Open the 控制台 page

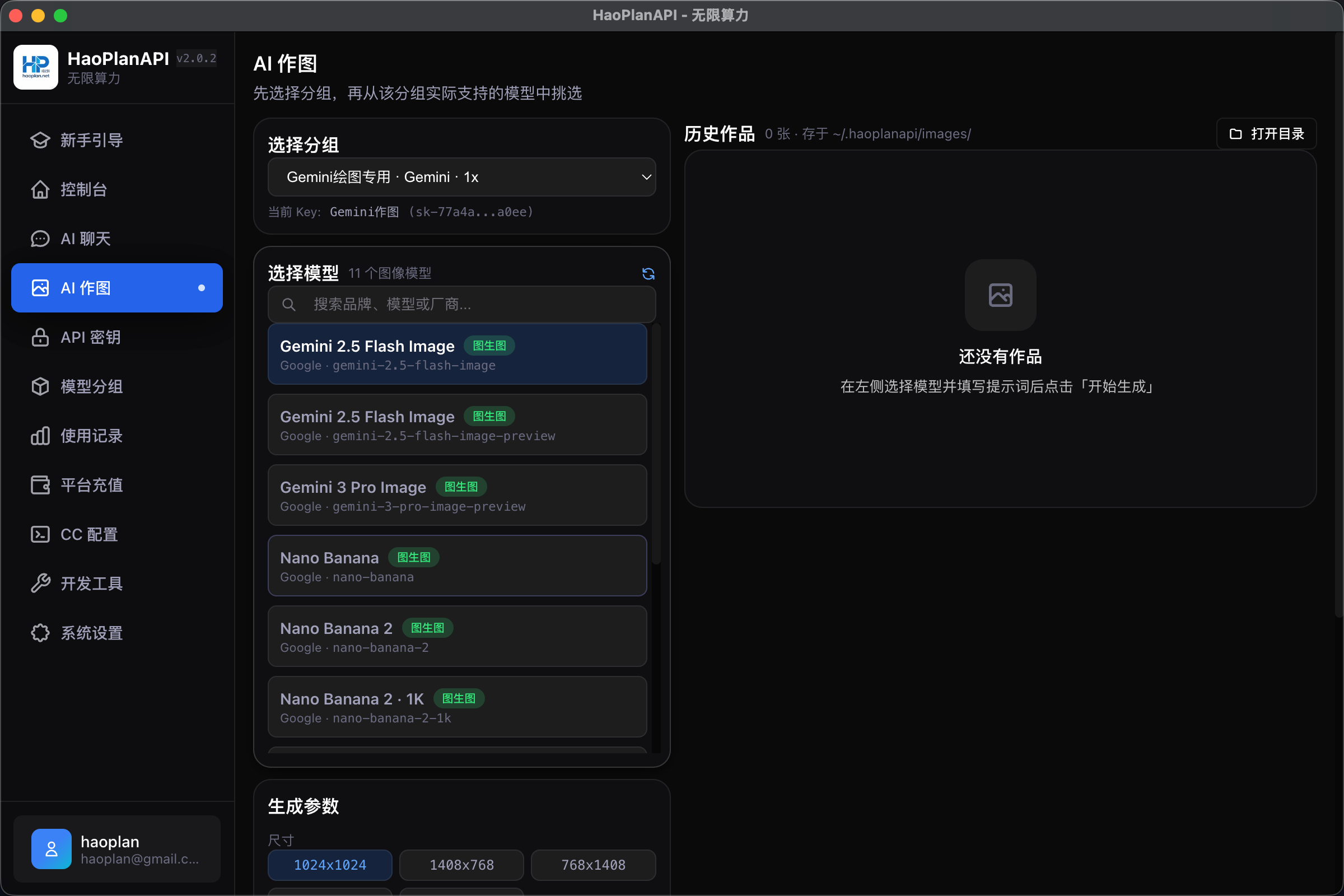coord(116,189)
